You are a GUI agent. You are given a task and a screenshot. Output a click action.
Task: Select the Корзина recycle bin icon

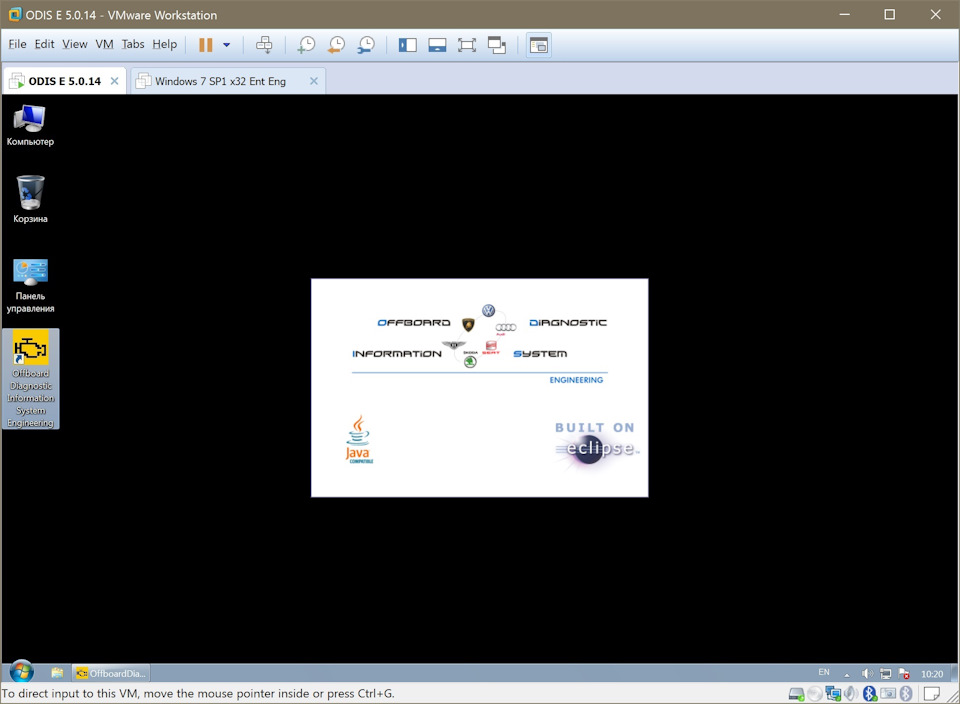pos(30,200)
